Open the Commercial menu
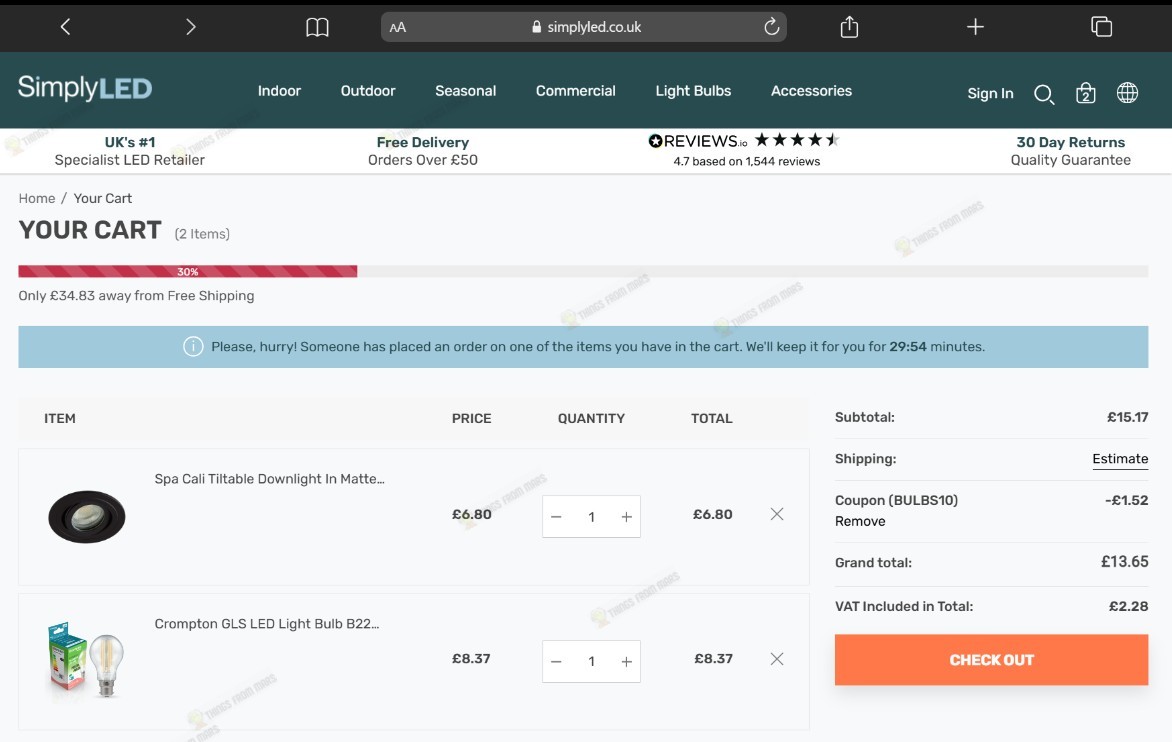Image resolution: width=1172 pixels, height=742 pixels. [x=576, y=90]
